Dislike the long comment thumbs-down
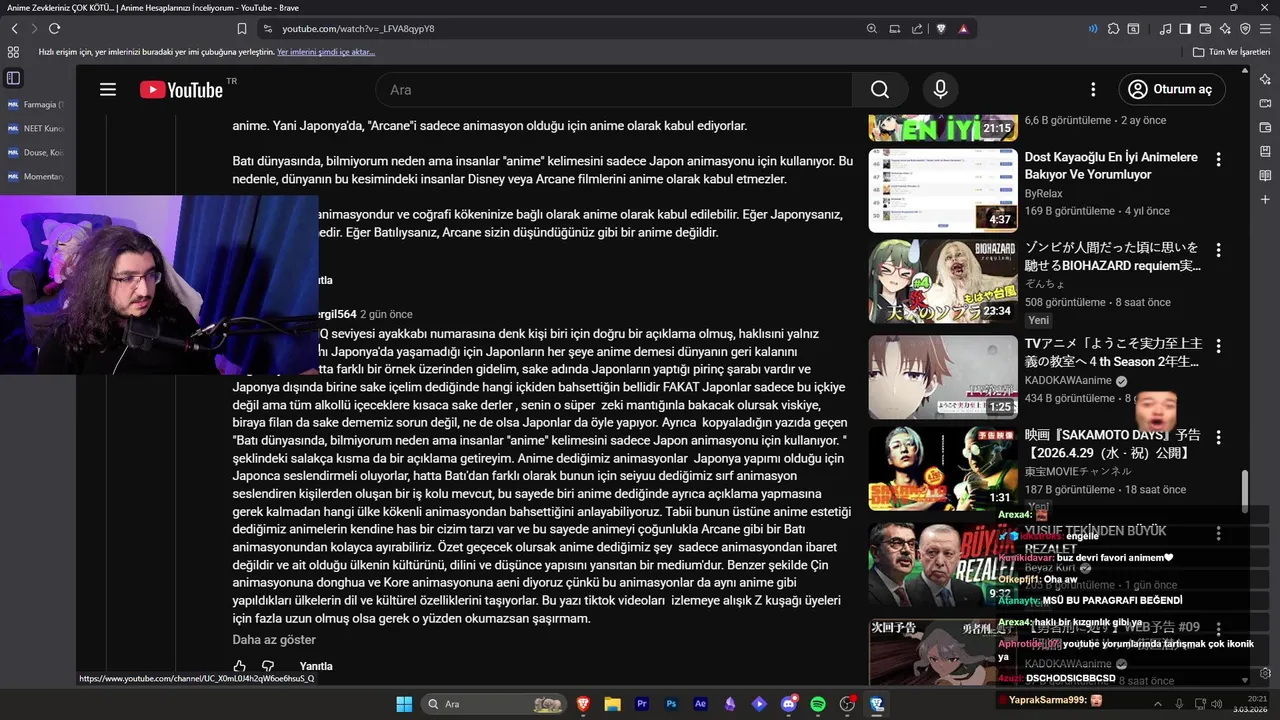The width and height of the screenshot is (1280, 720). pos(268,666)
